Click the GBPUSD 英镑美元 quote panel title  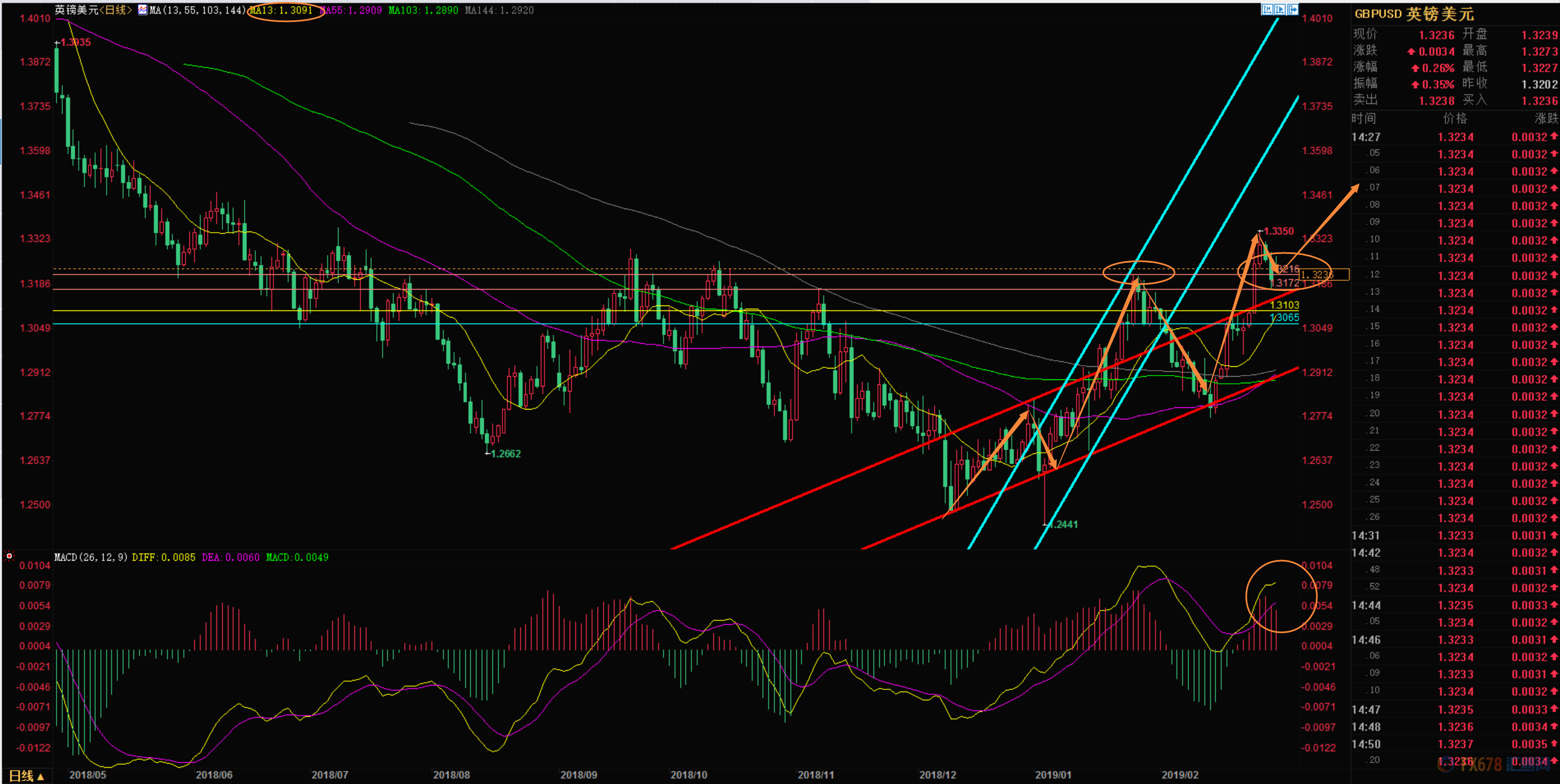pyautogui.click(x=1414, y=14)
